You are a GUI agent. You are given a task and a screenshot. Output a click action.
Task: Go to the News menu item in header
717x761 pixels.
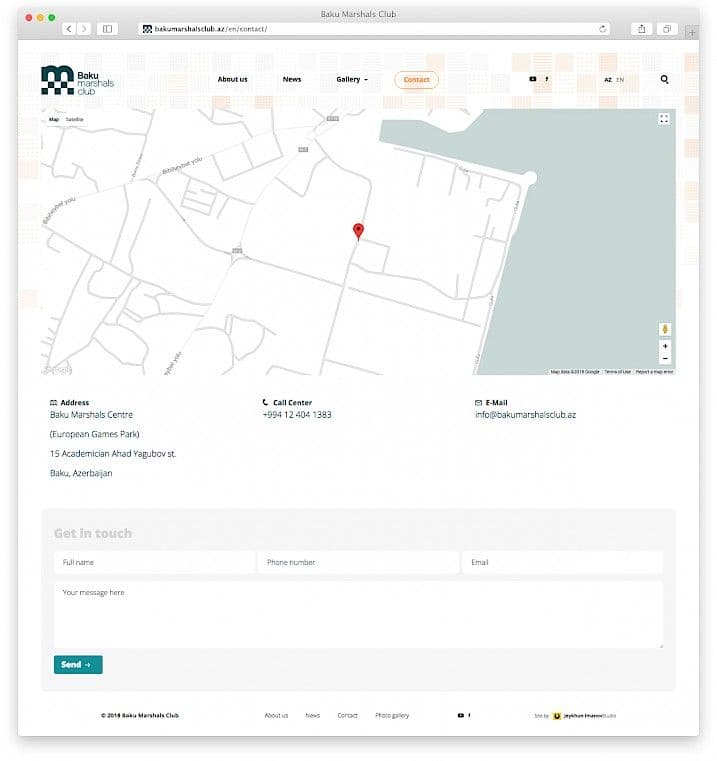click(292, 79)
